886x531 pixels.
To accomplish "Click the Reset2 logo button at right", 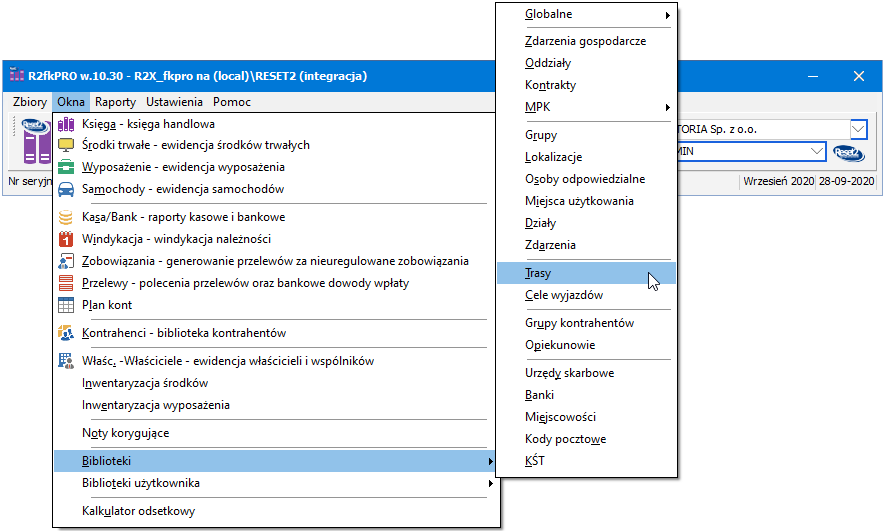I will pyautogui.click(x=849, y=152).
